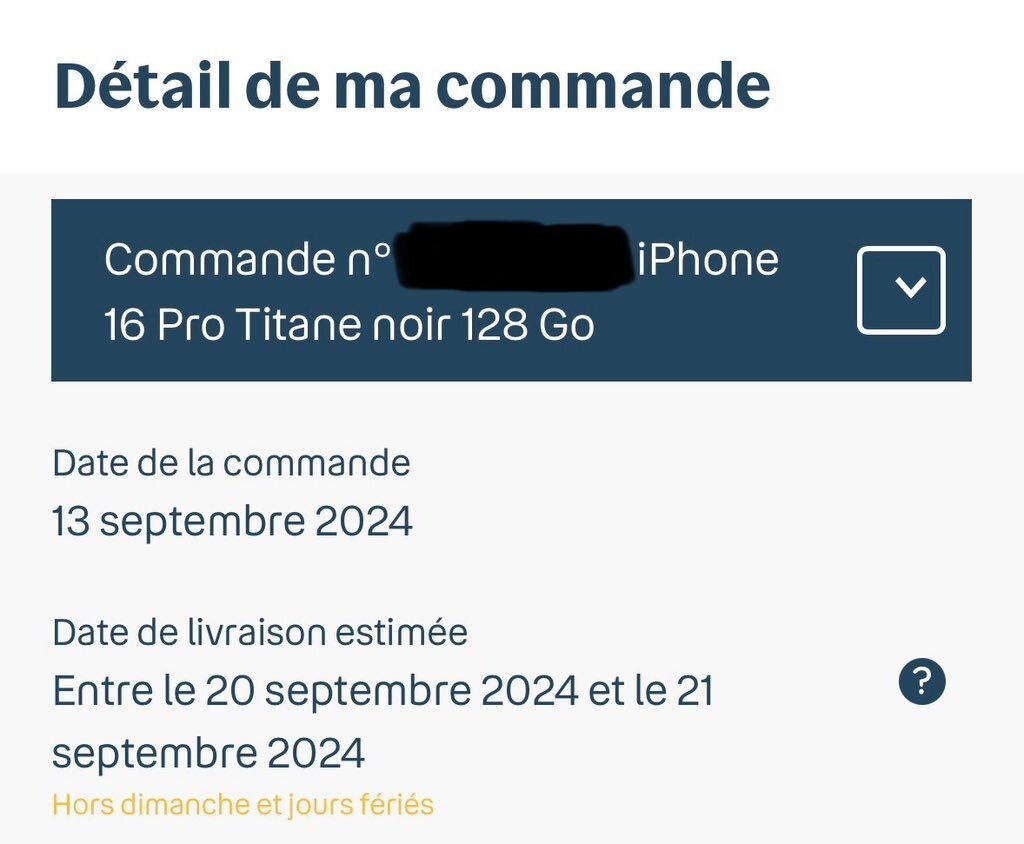Click "Entre le 20 septembre 2024" delivery text
Image resolution: width=1024 pixels, height=844 pixels.
315,691
